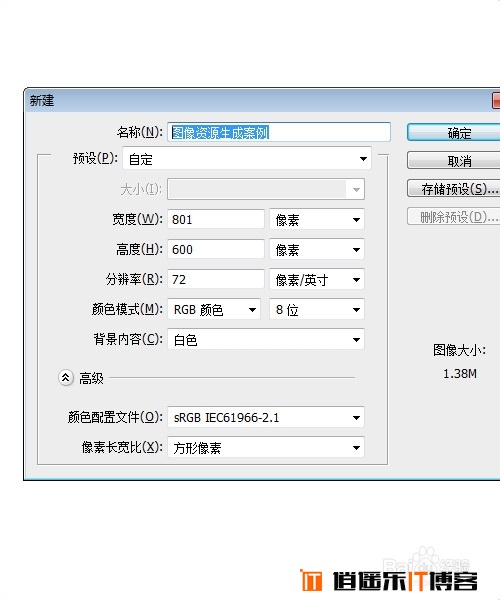Click the 取消 button
Screen dimensions: 500x600
click(454, 160)
